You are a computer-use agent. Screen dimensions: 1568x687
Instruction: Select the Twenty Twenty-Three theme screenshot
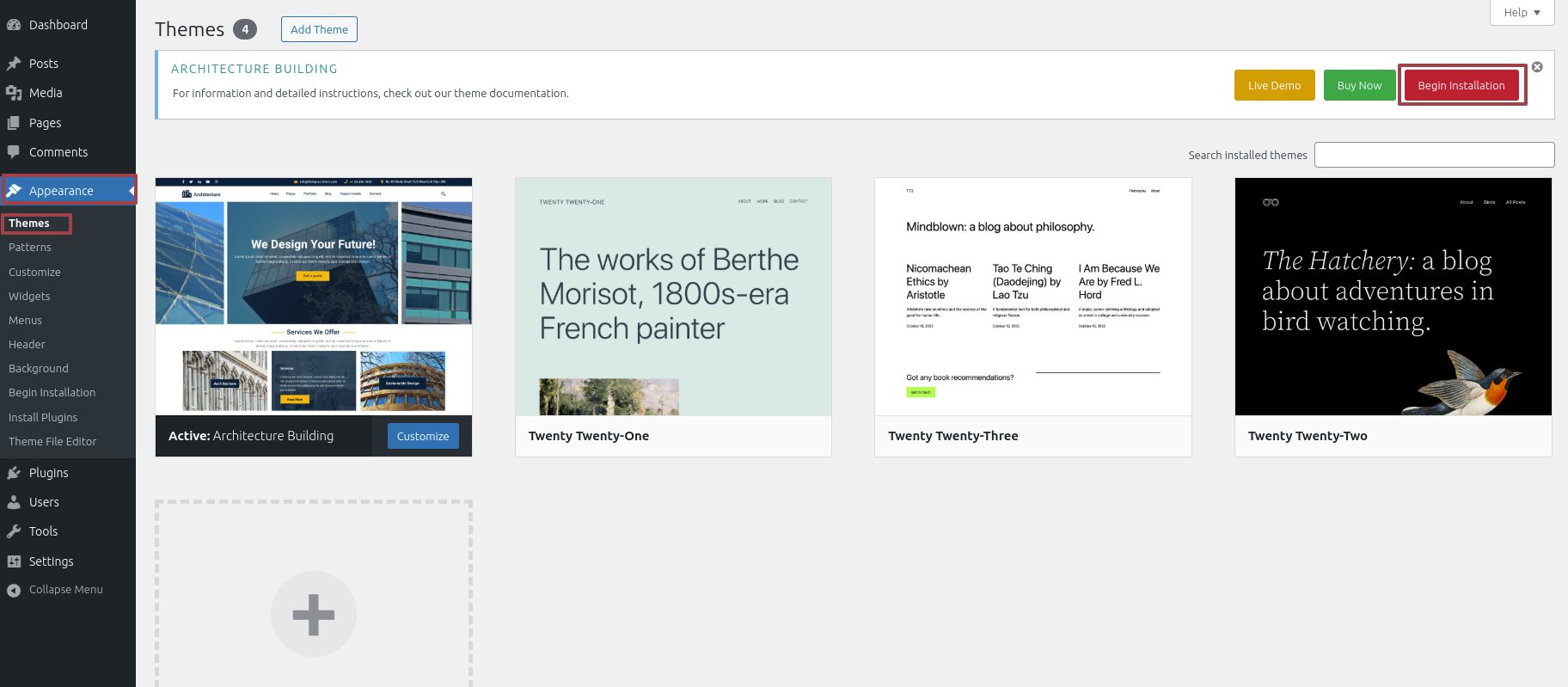[1033, 297]
